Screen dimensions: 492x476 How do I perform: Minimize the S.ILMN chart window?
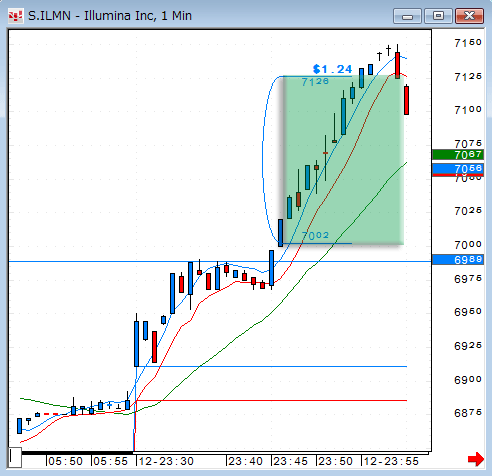(x=407, y=16)
